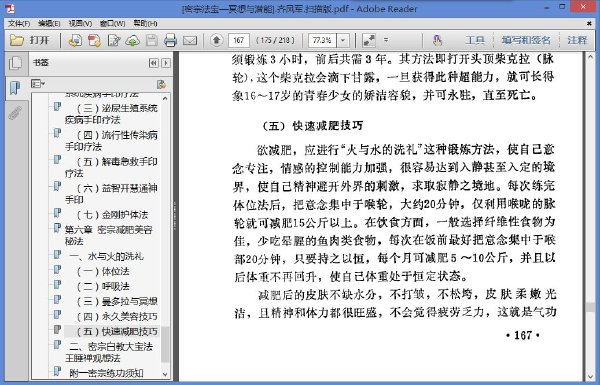Open the Fill & Sign (填写和签名) pane
The width and height of the screenshot is (600, 385).
pos(527,40)
